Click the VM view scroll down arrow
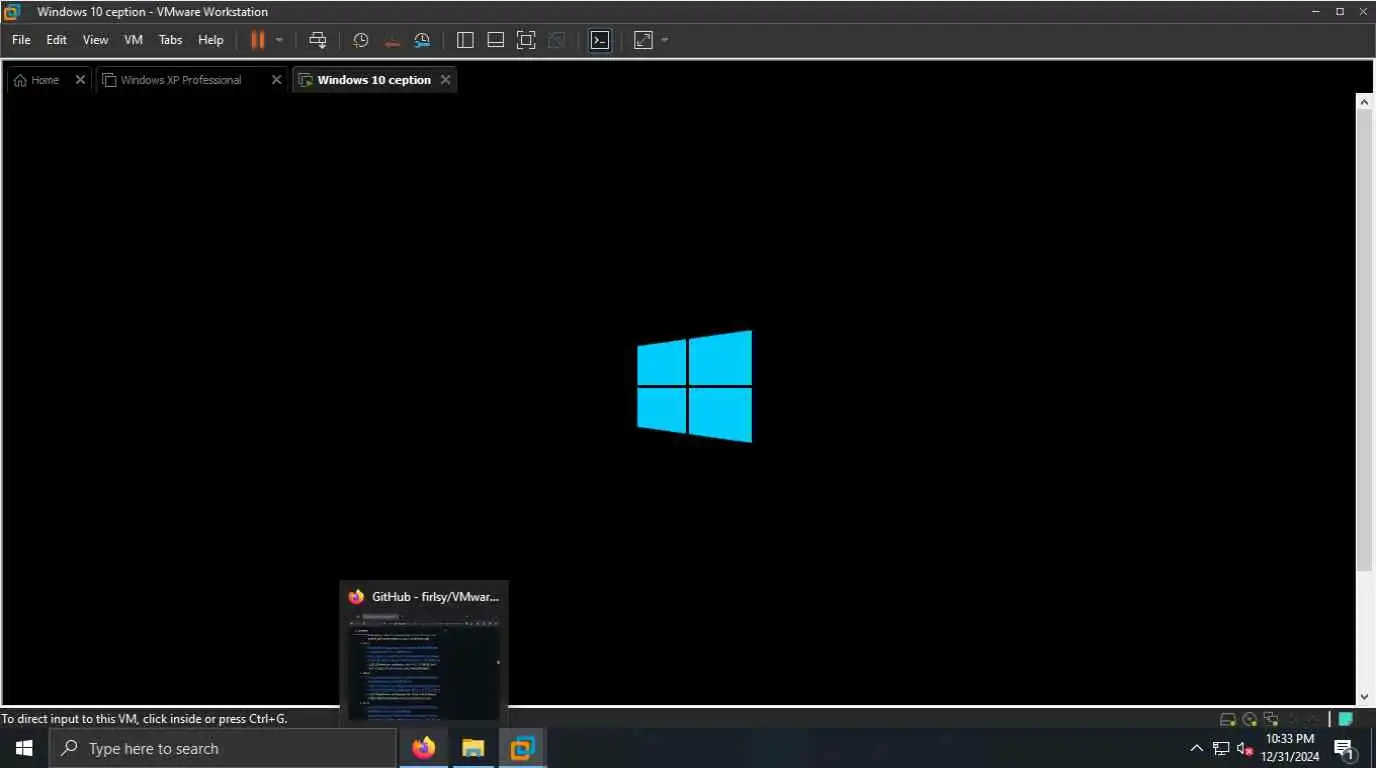1376x768 pixels. (1364, 697)
